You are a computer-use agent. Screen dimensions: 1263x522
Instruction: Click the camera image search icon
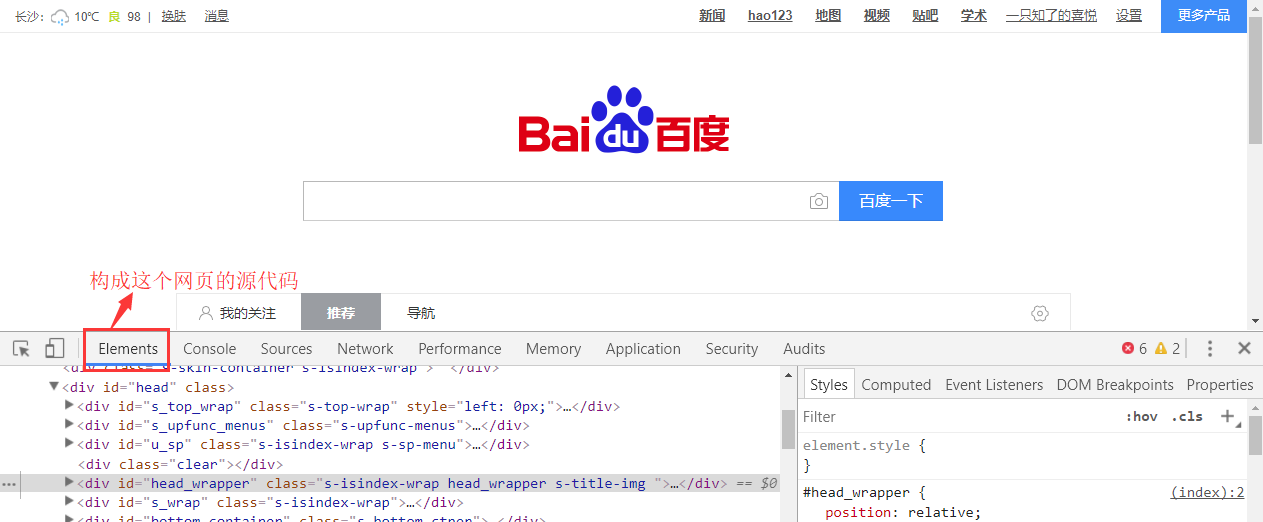tap(818, 201)
